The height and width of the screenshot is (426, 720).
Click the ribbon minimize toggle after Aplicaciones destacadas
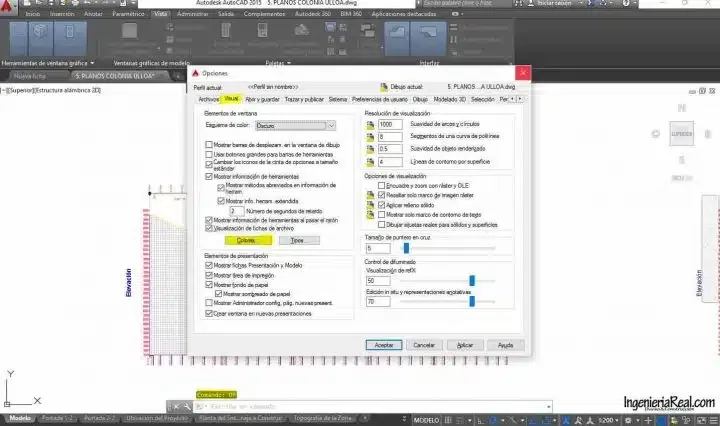(456, 14)
